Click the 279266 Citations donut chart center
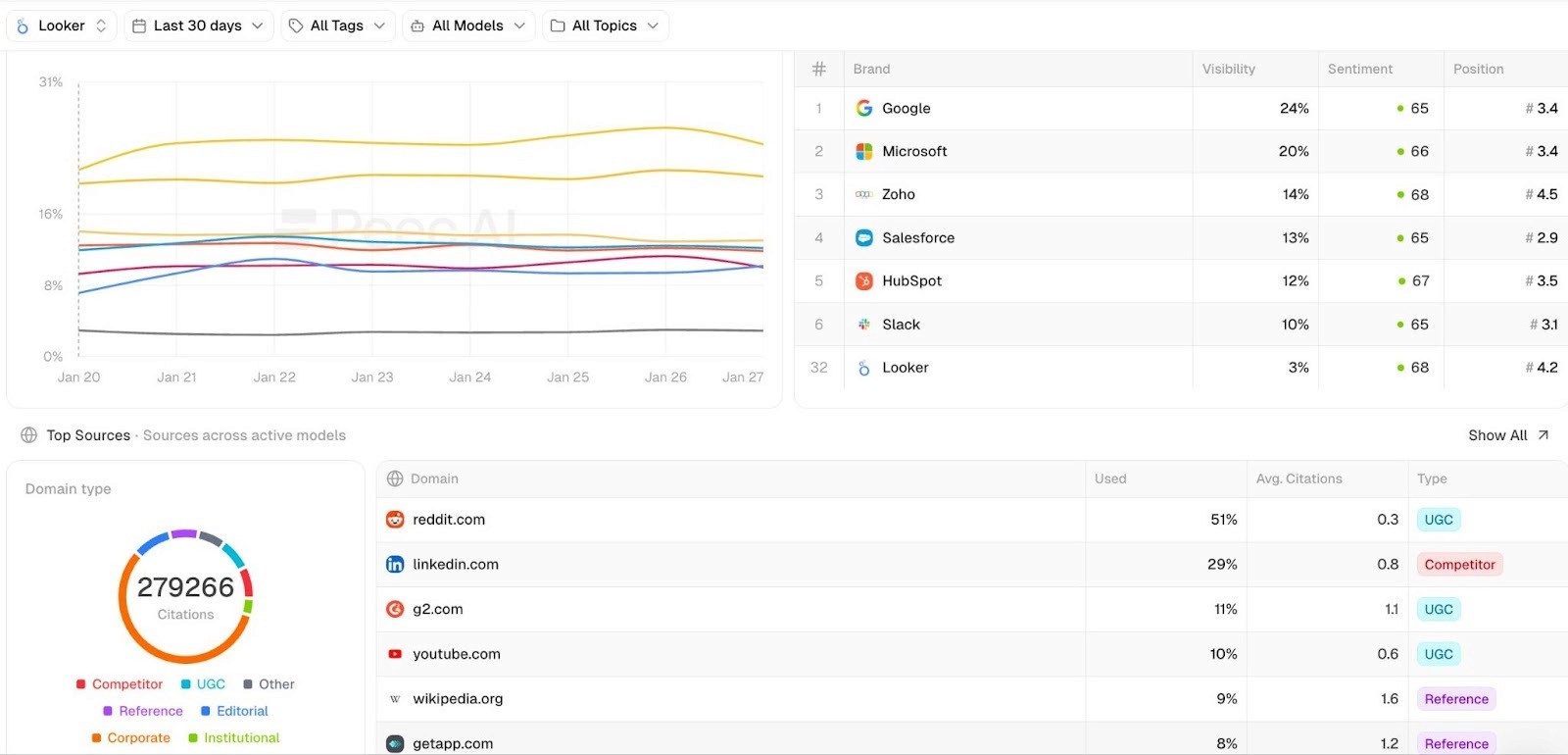 pyautogui.click(x=185, y=596)
